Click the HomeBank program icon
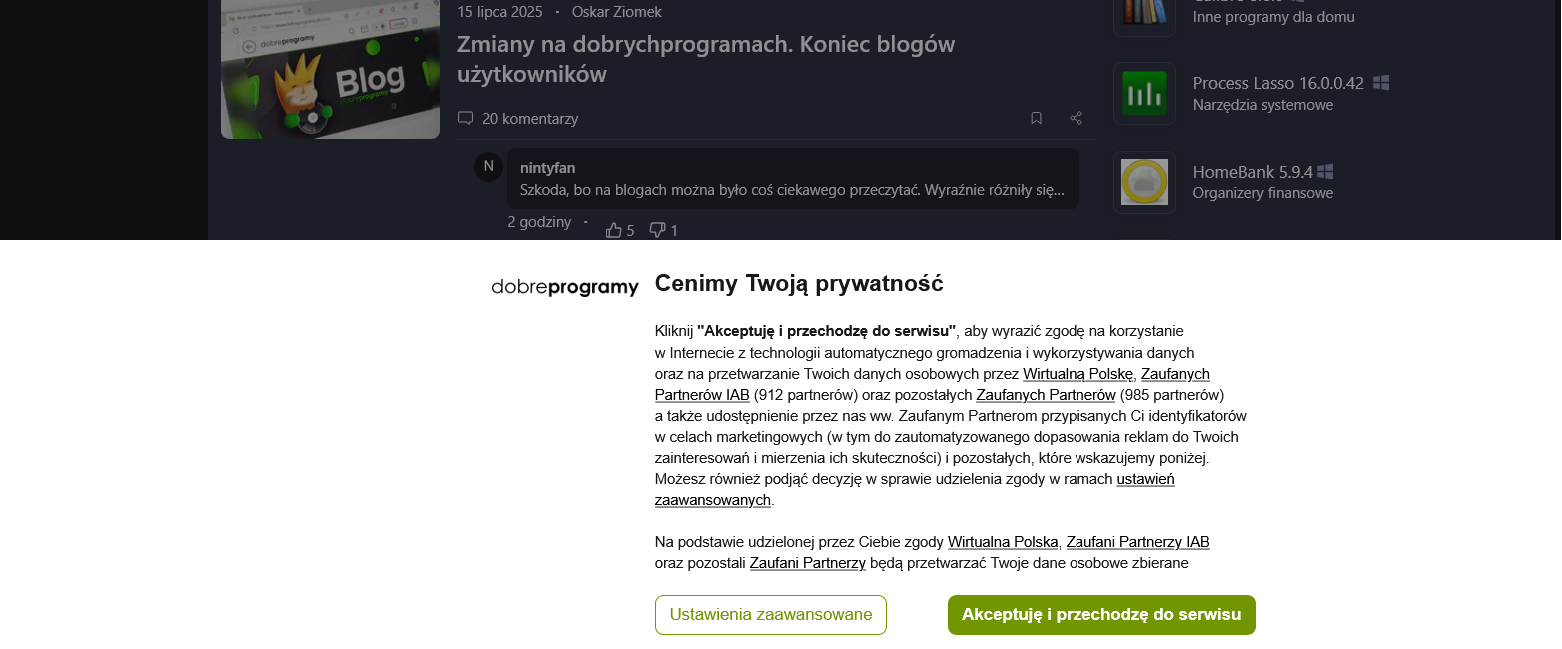Viewport: 1562px width, 649px height. tap(1144, 182)
